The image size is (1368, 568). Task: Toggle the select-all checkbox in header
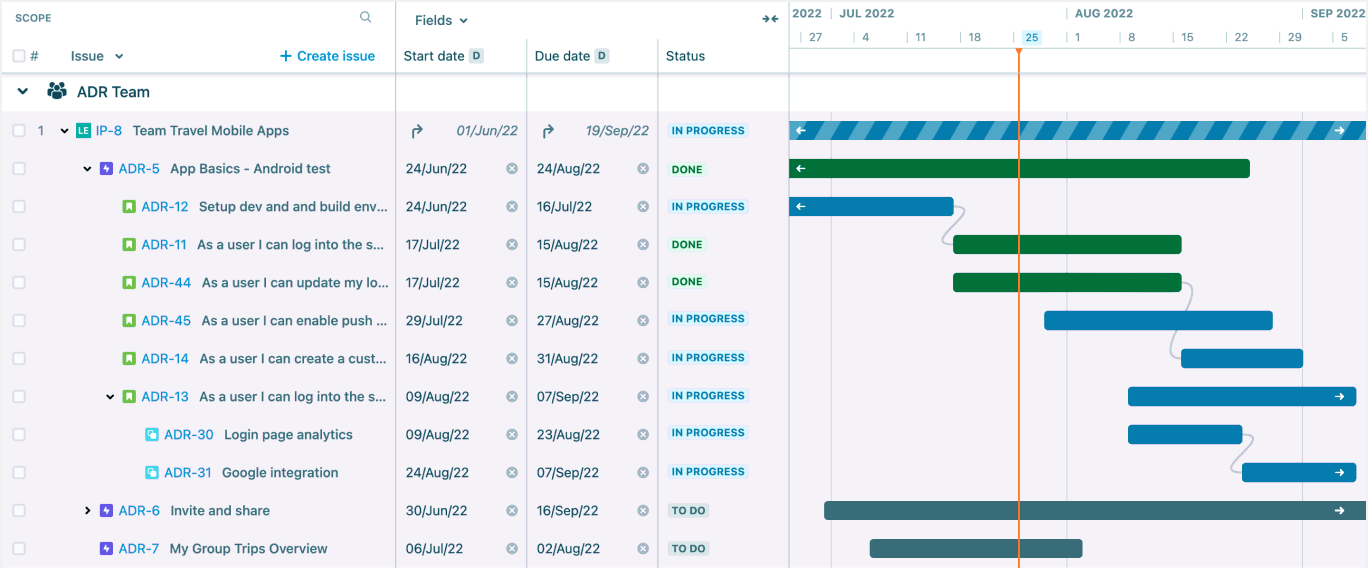19,56
